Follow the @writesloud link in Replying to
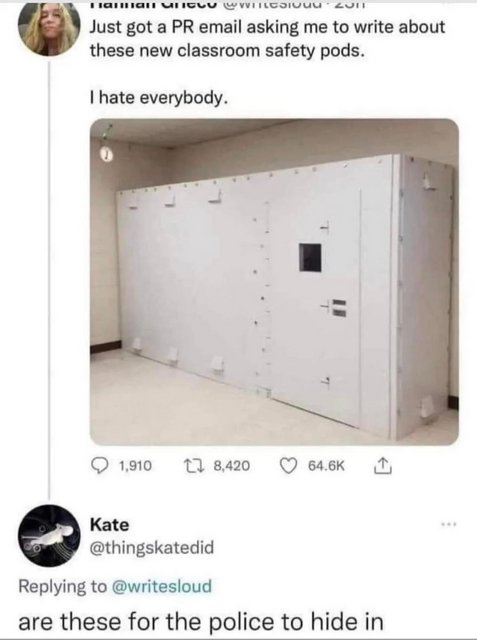The image size is (477, 640). pyautogui.click(x=161, y=586)
